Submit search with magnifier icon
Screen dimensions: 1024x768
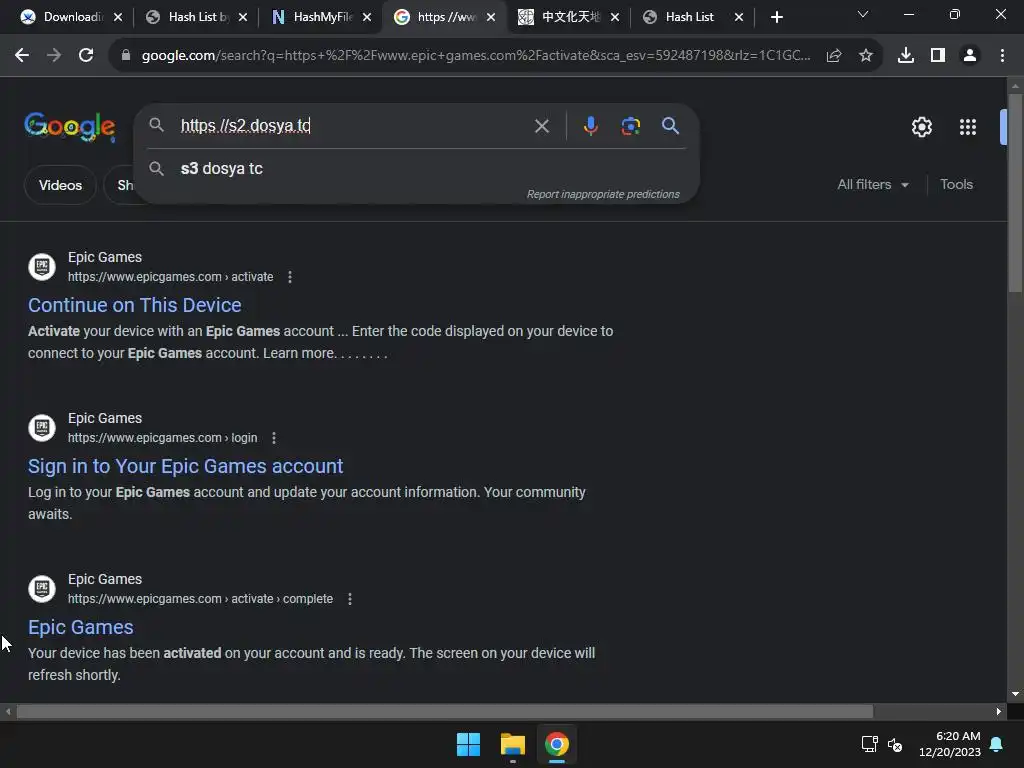coord(671,125)
